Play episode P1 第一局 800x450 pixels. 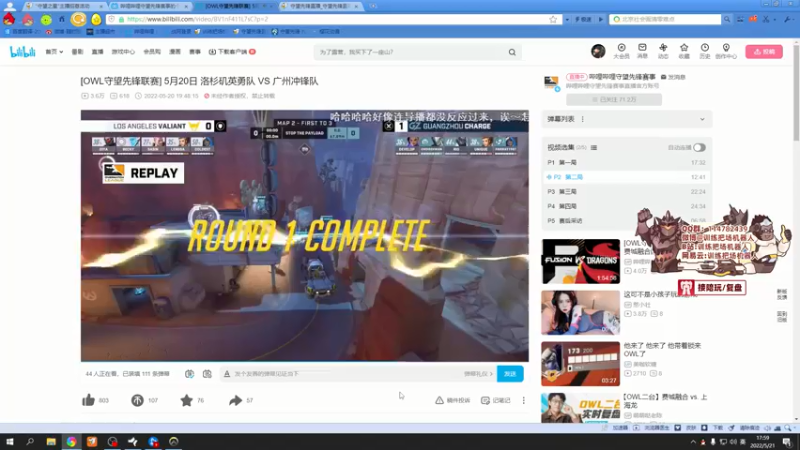pos(627,162)
